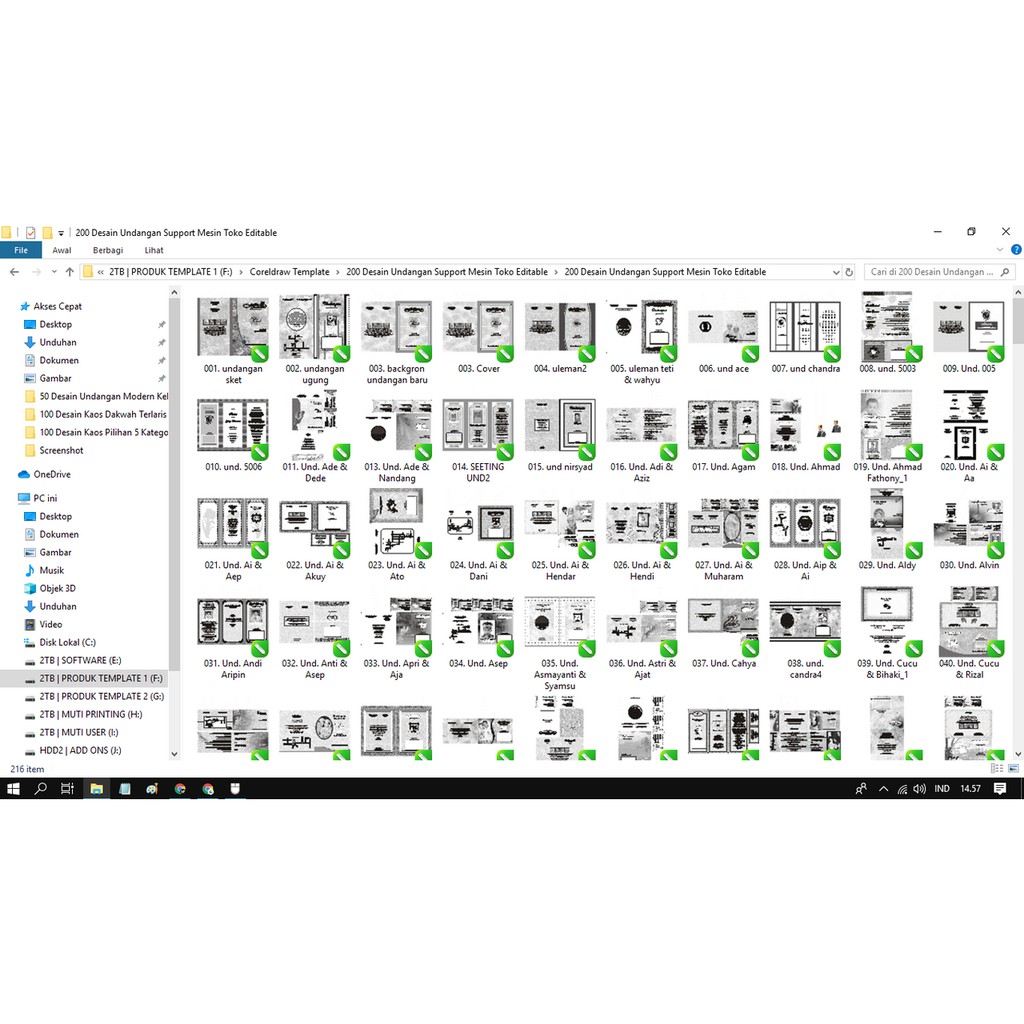The image size is (1024, 1024).
Task: Click the Back navigation arrow
Action: tap(14, 272)
